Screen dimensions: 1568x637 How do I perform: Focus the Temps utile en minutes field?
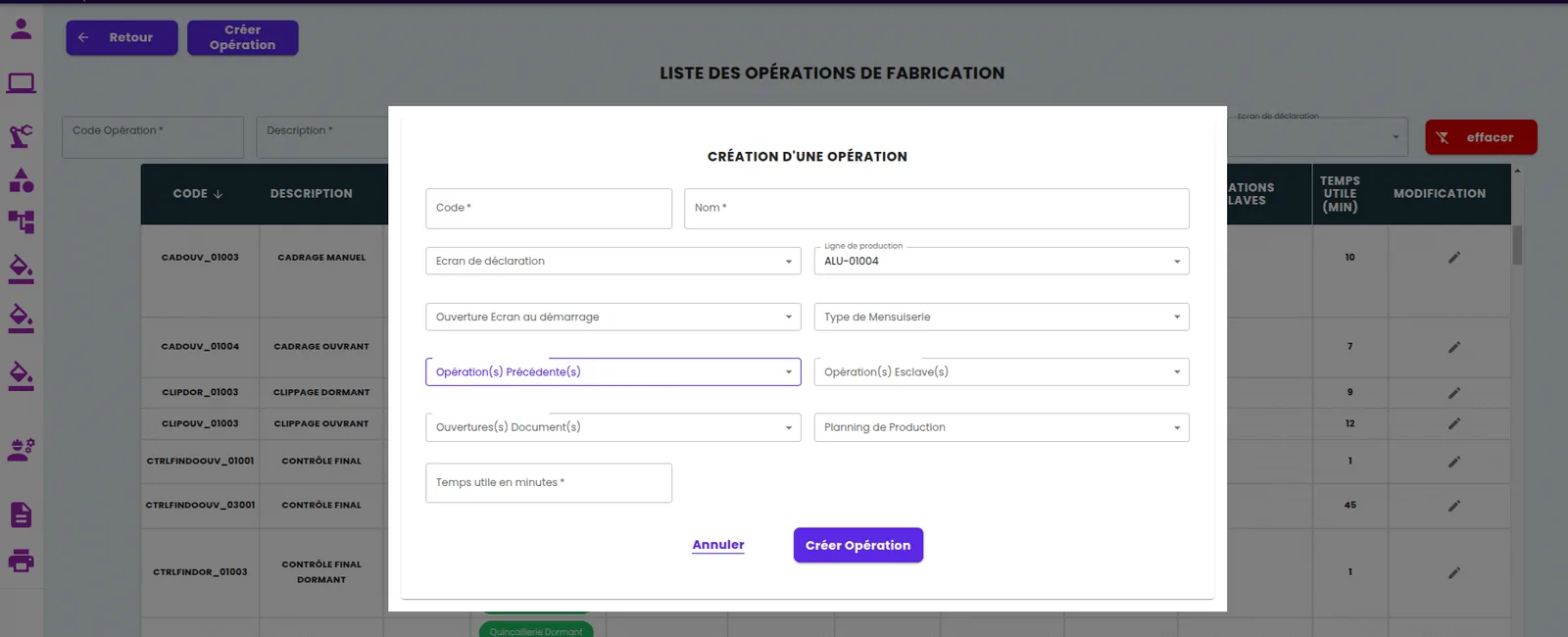coord(549,482)
